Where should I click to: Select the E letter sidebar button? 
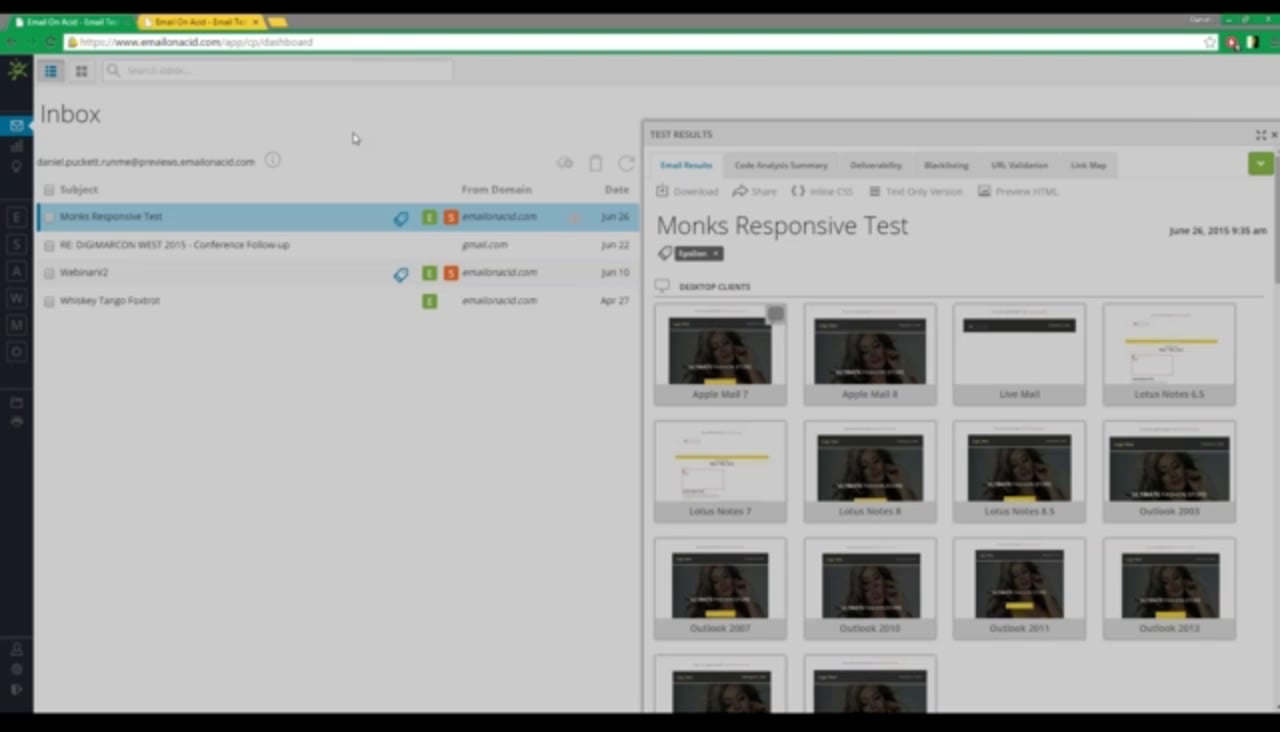(16, 217)
